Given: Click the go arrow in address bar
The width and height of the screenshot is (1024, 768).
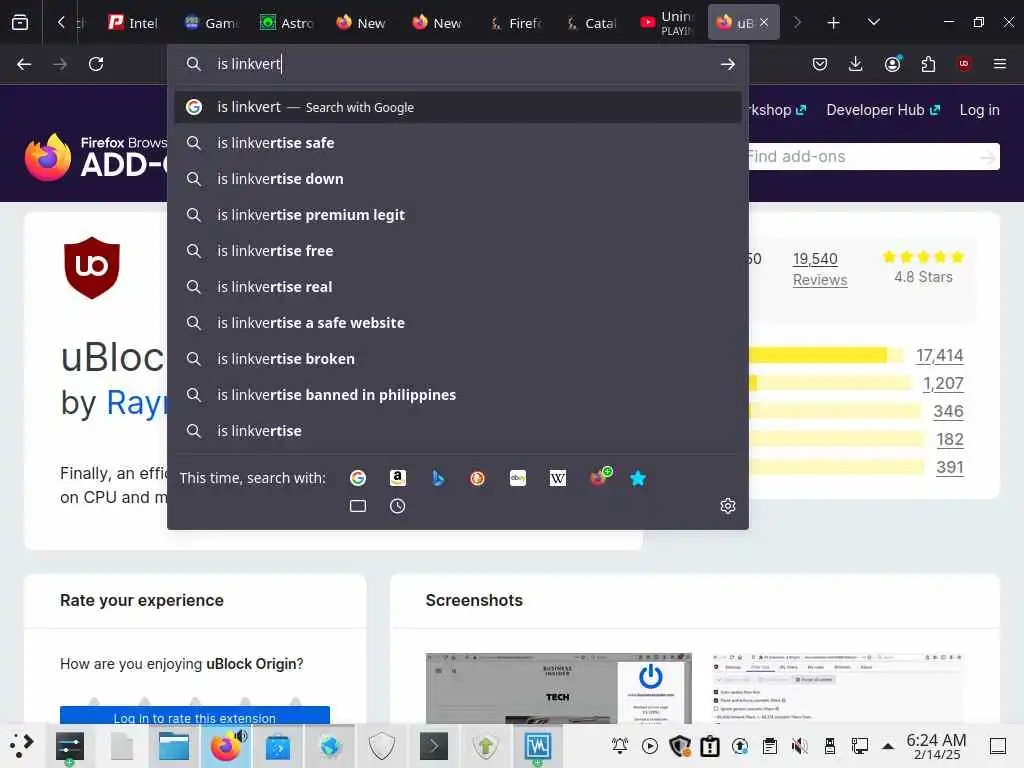Looking at the screenshot, I should [x=728, y=64].
